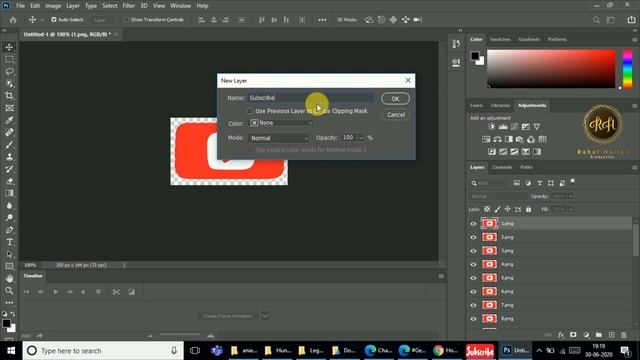Click the Lock image pixels brush icon
Viewport: 640px width, 360px height.
point(497,209)
